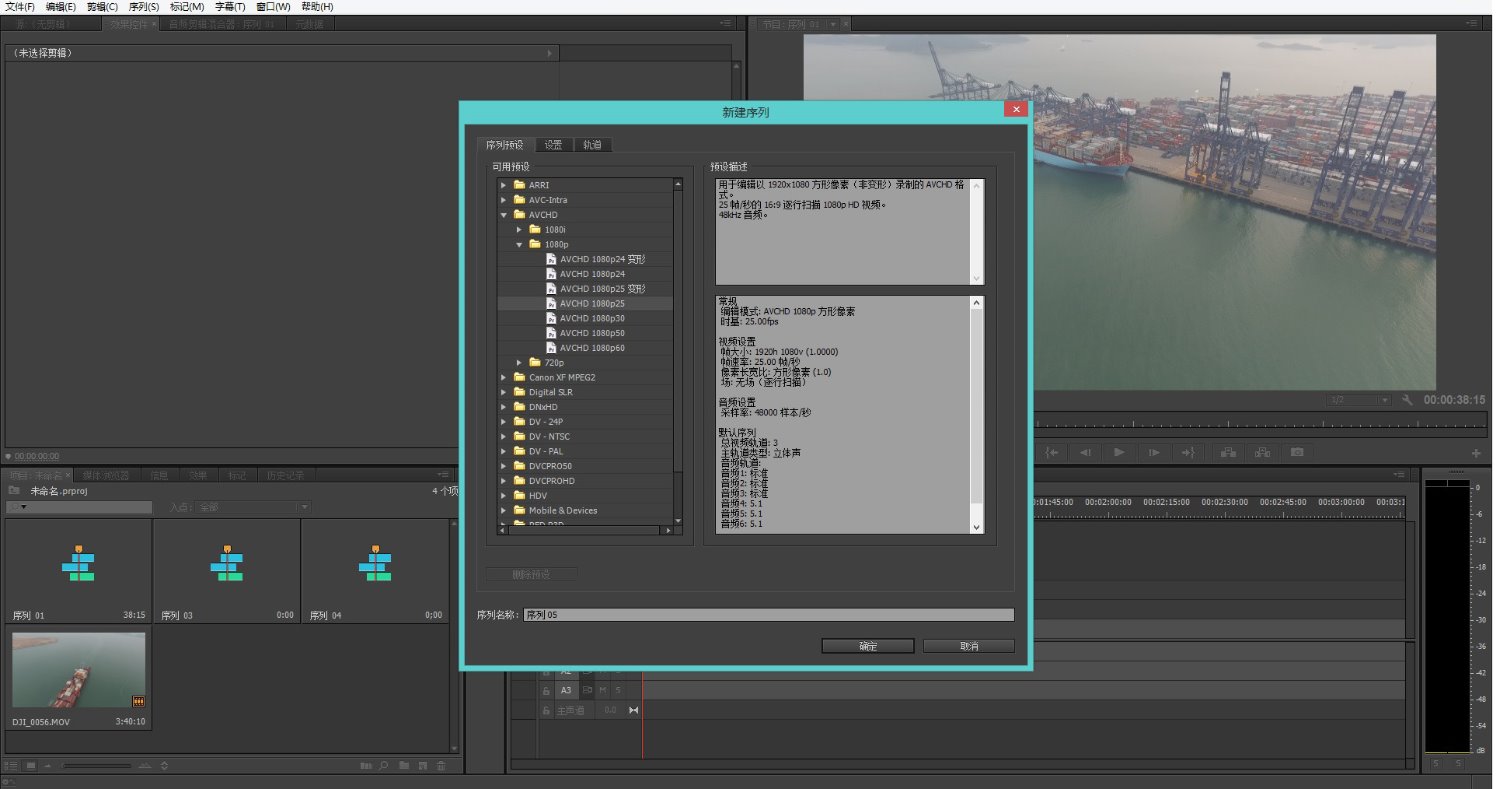
Task: Click new bin folder icon in project panel
Action: (x=404, y=766)
